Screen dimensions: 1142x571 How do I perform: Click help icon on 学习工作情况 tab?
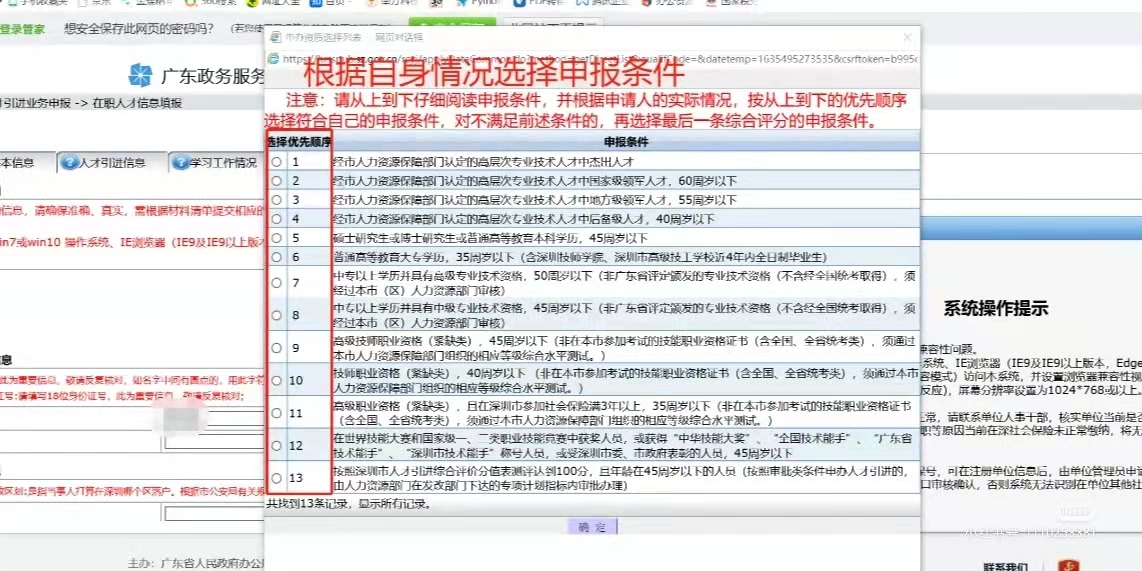click(x=181, y=162)
